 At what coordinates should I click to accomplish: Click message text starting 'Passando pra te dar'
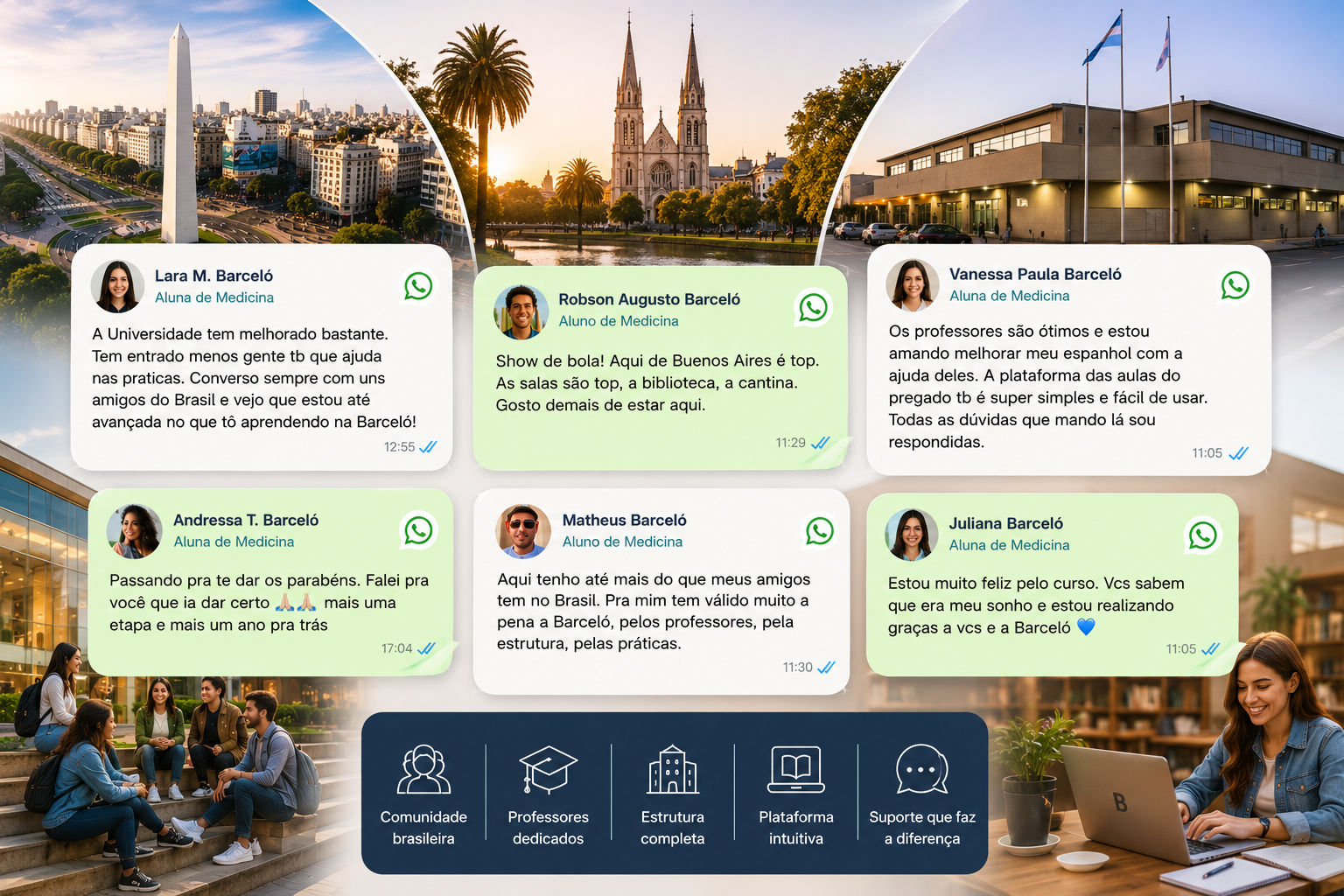(x=269, y=602)
